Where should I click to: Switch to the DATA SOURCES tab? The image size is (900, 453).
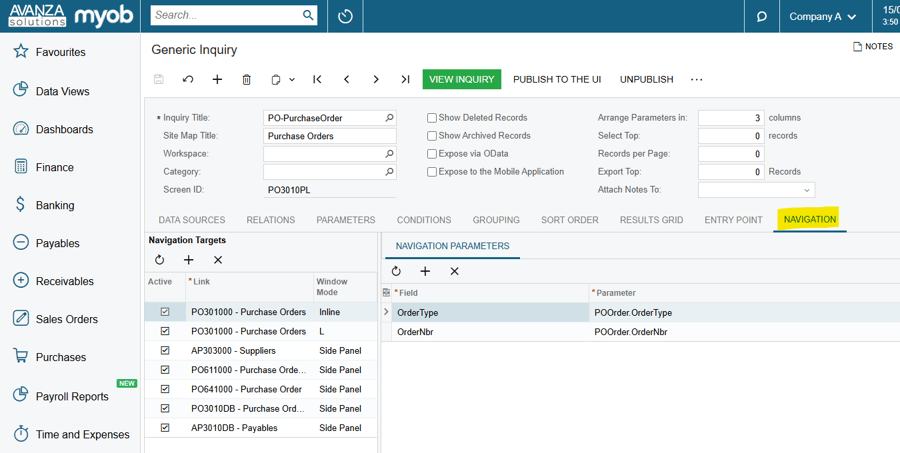click(192, 220)
